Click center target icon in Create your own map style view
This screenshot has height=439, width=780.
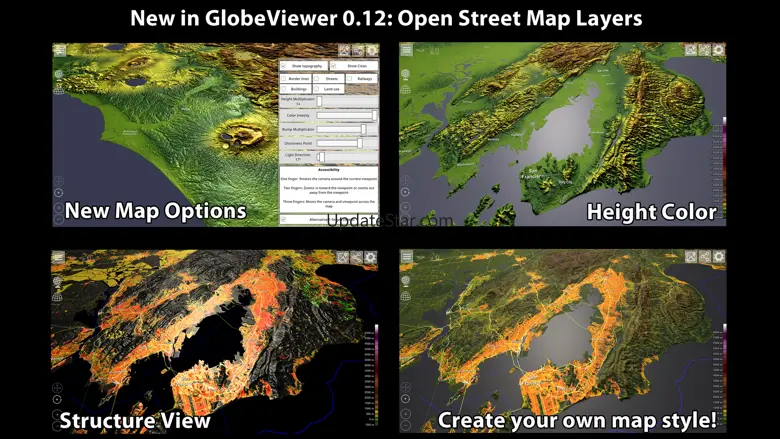coord(405,399)
